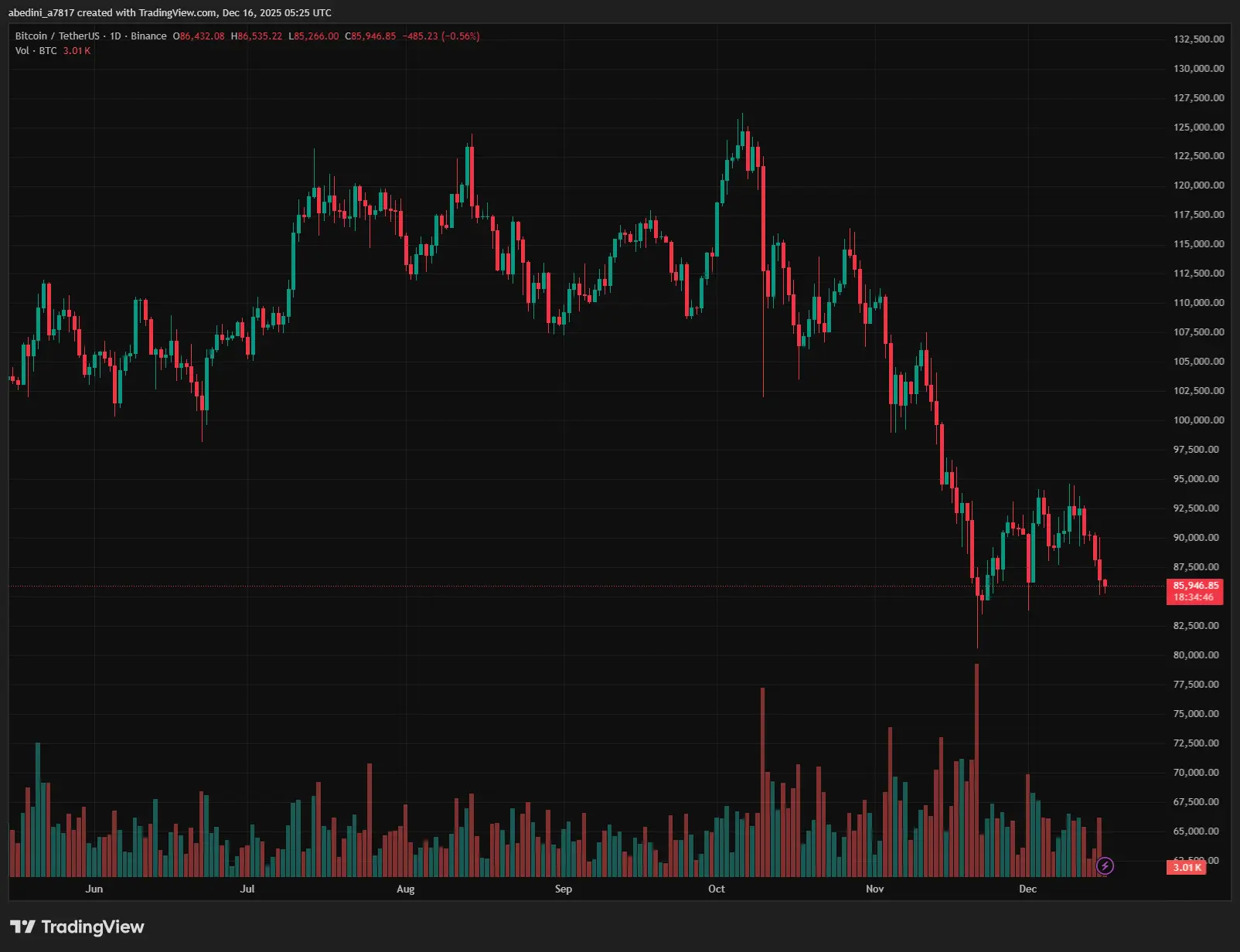Click the red closing price value C85,946.85
1240x952 pixels.
pos(370,36)
